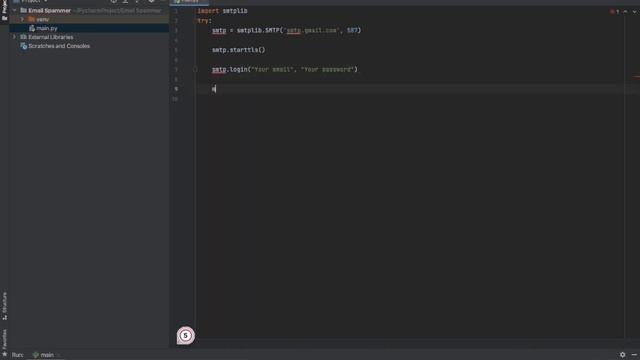Click gutter fold marker on line 7
Screen dimensions: 640x360
(195, 69)
